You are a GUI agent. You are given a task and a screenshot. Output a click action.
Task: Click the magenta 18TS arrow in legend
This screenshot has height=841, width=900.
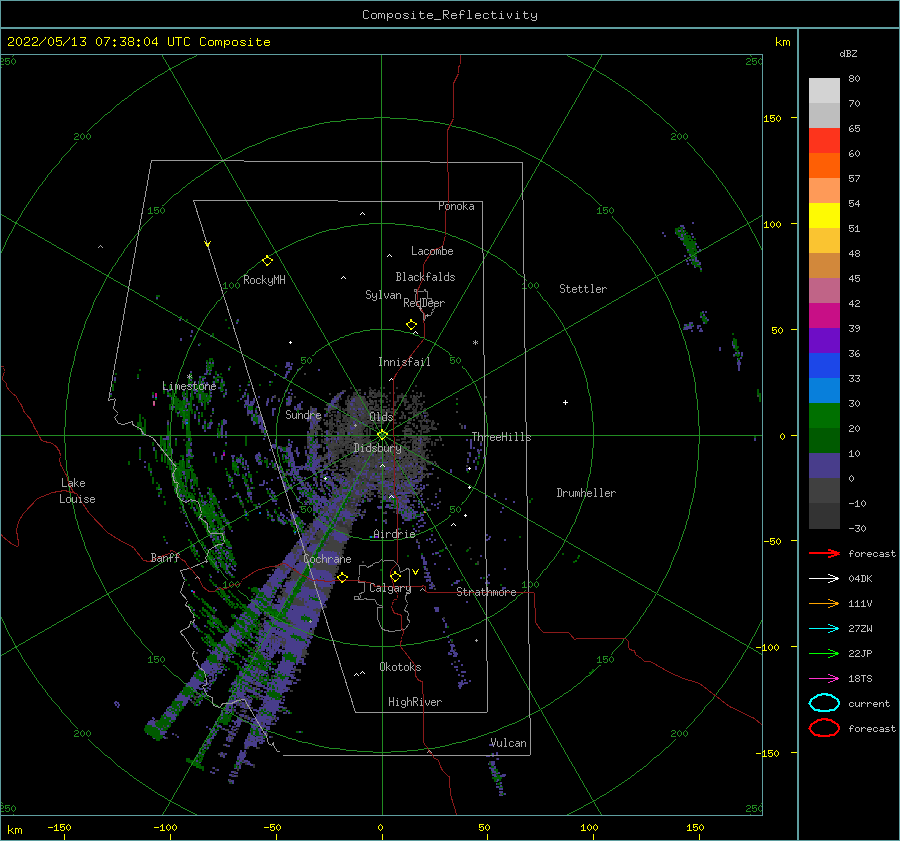click(824, 679)
